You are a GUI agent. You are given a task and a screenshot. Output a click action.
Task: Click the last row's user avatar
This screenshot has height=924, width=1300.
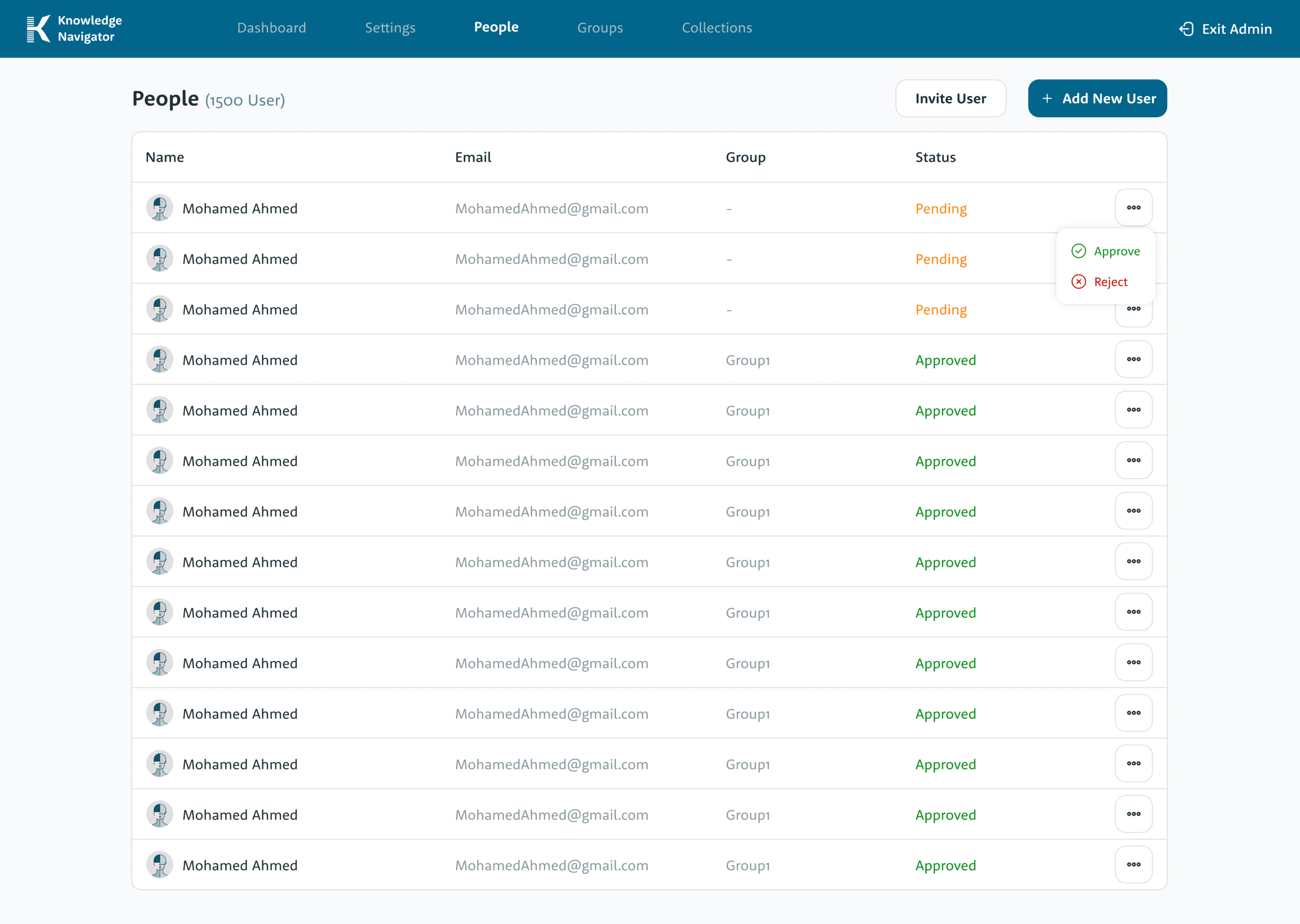click(160, 865)
